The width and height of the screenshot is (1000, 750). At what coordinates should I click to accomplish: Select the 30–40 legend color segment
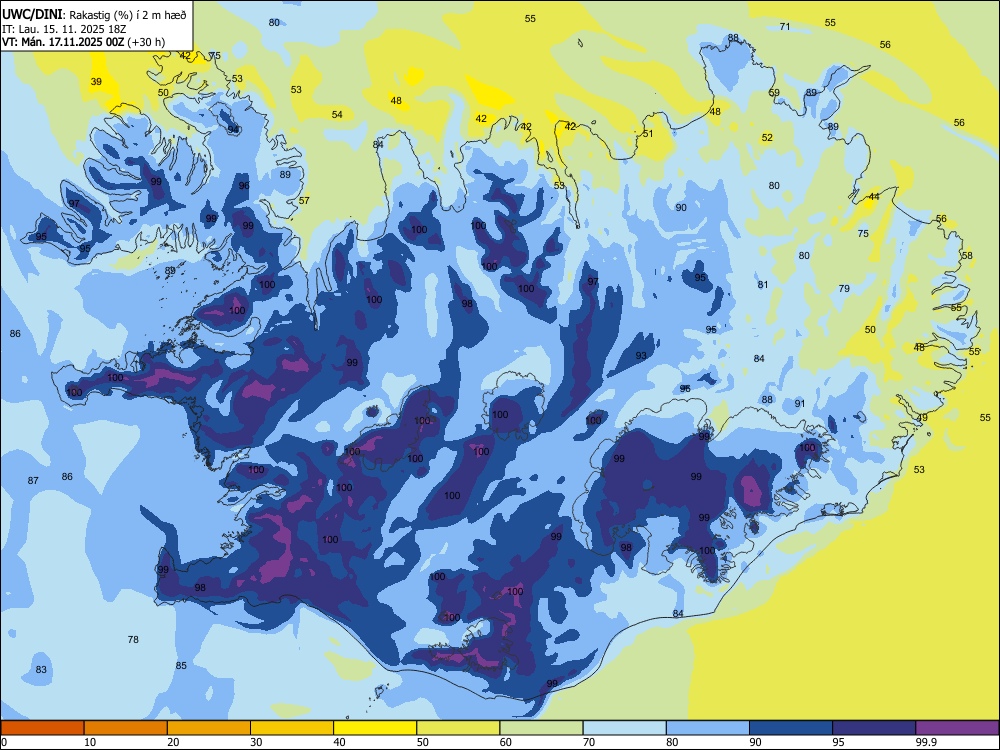(x=292, y=728)
